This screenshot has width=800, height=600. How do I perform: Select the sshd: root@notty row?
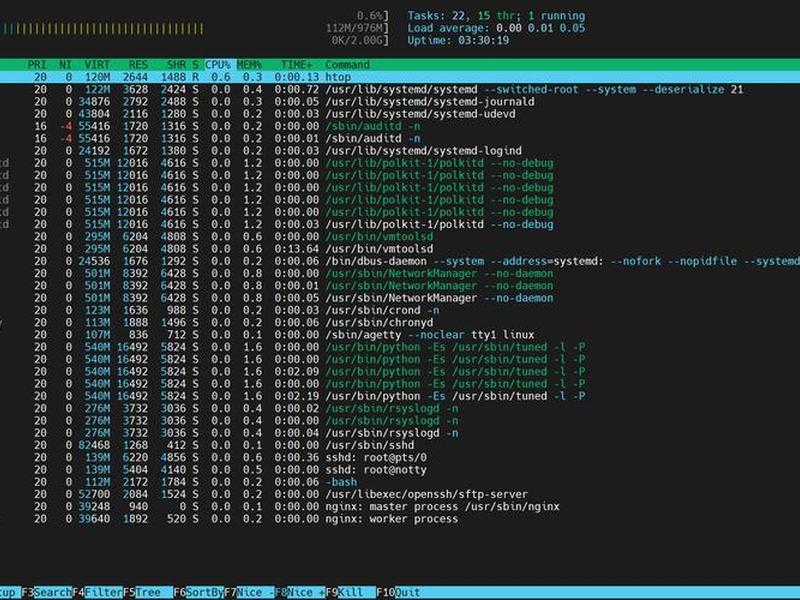pos(400,470)
